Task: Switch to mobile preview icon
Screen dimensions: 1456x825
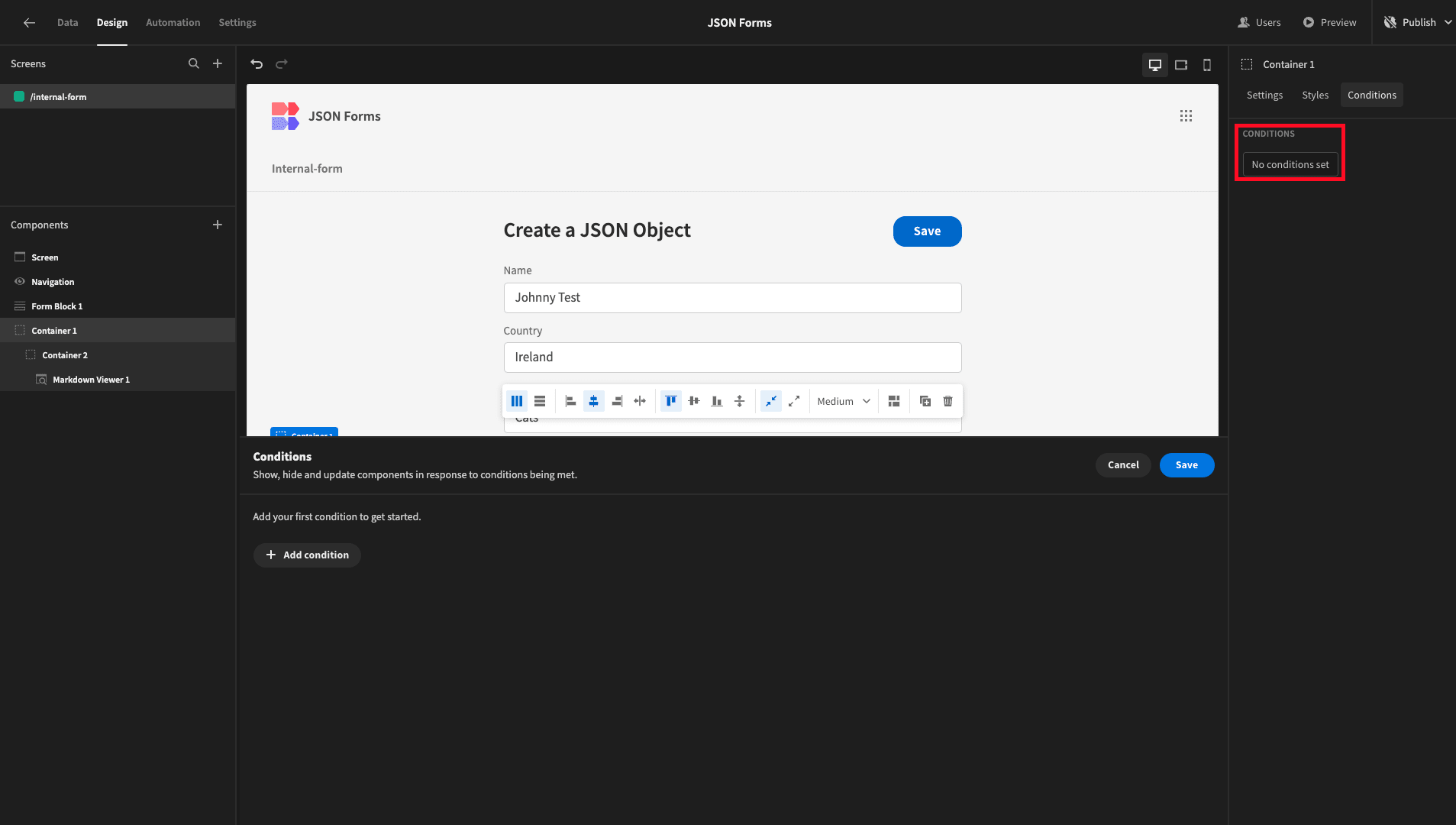Action: tap(1207, 65)
